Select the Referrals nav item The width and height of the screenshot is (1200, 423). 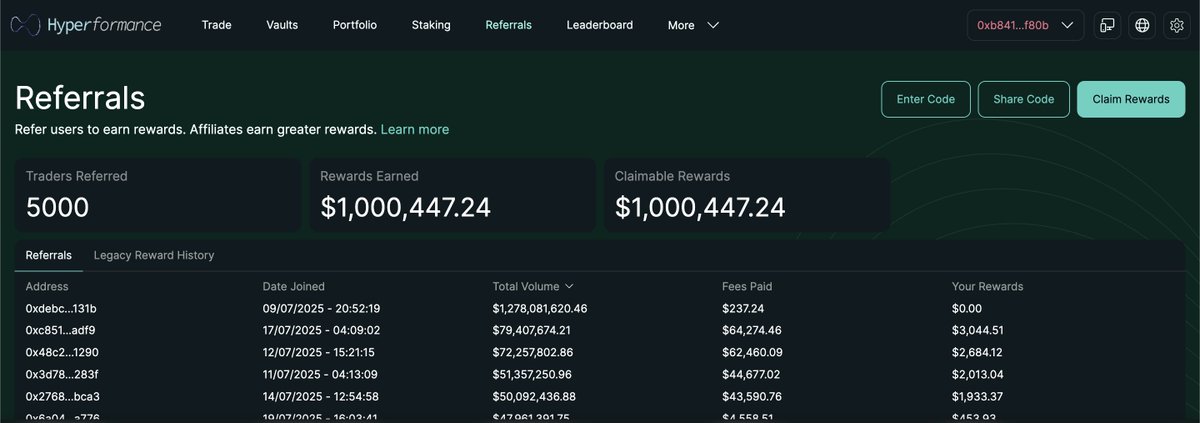[508, 25]
